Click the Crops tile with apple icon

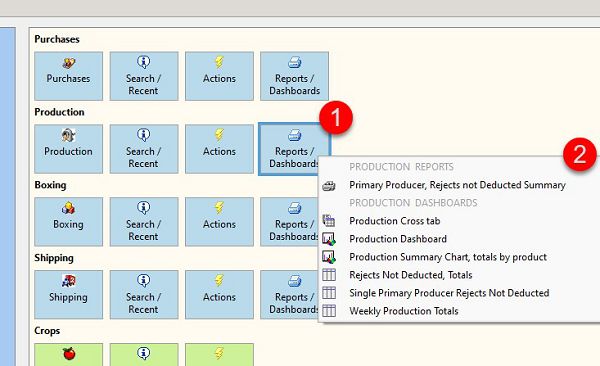coord(68,355)
